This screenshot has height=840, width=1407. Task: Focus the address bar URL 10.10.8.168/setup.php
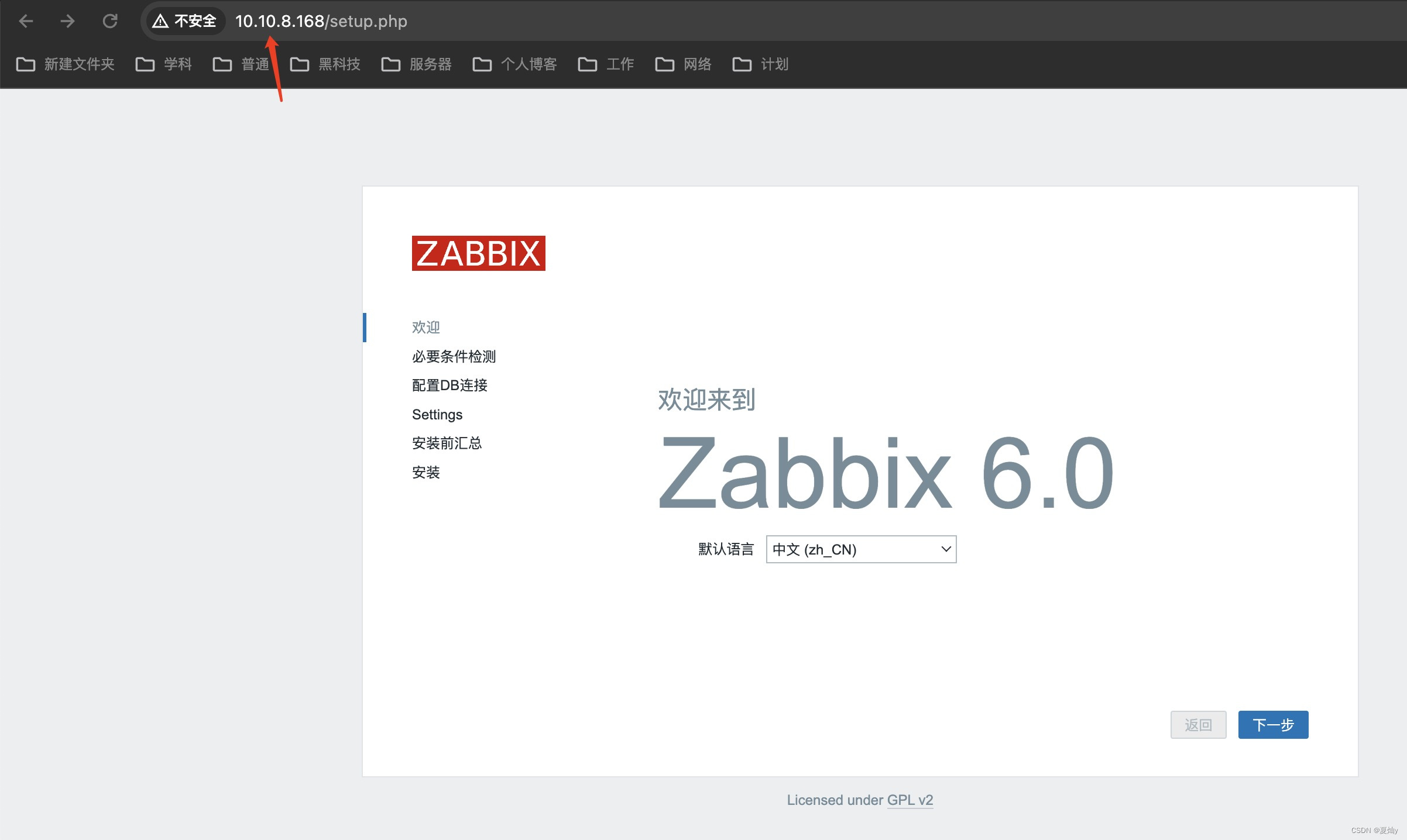[321, 21]
